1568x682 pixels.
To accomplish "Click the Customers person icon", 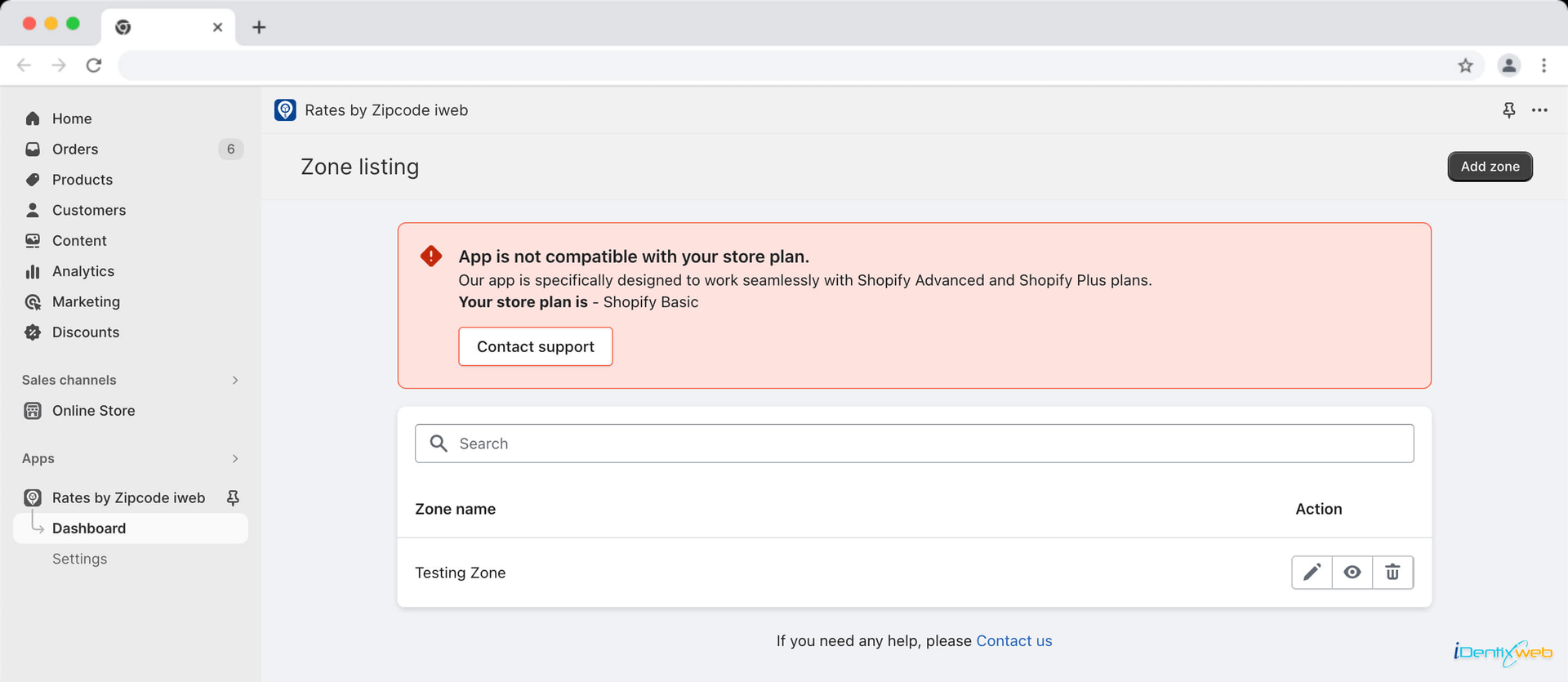I will click(x=33, y=210).
